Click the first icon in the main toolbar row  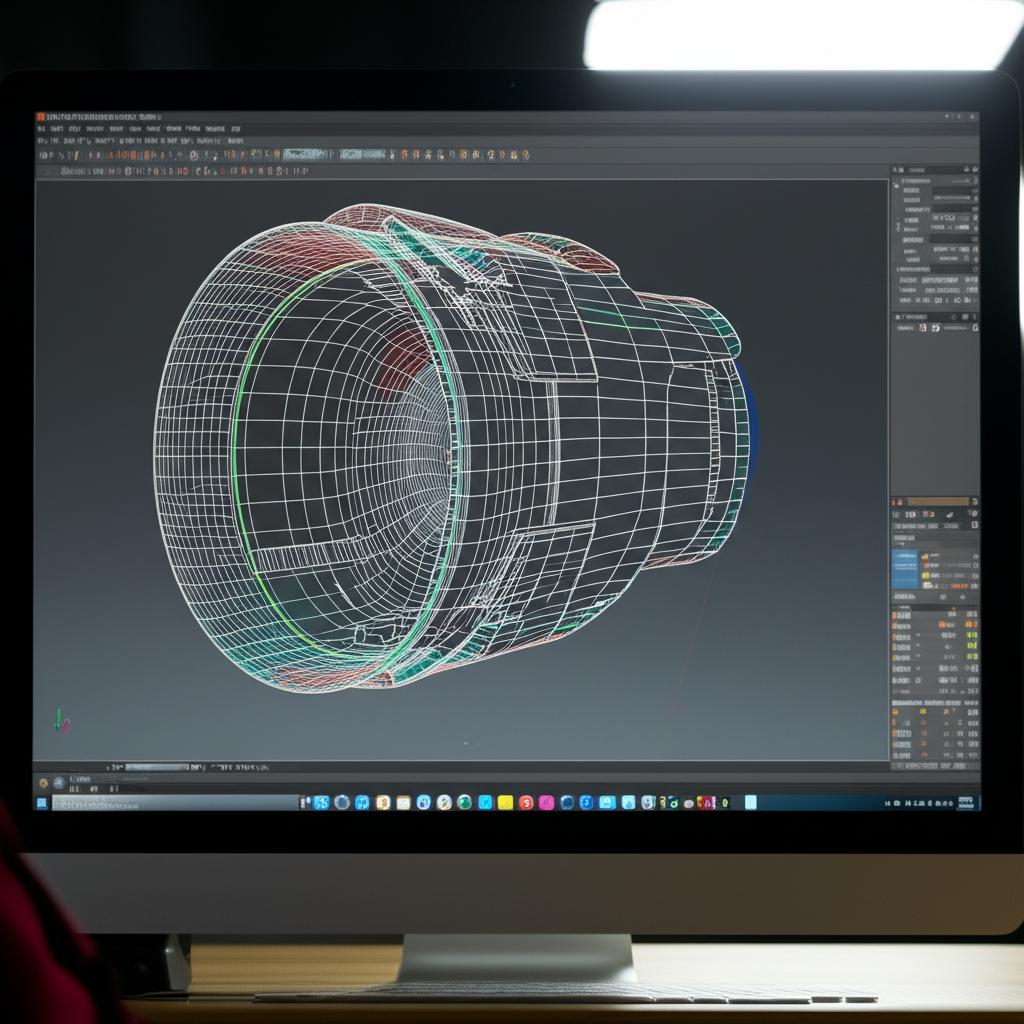click(43, 155)
